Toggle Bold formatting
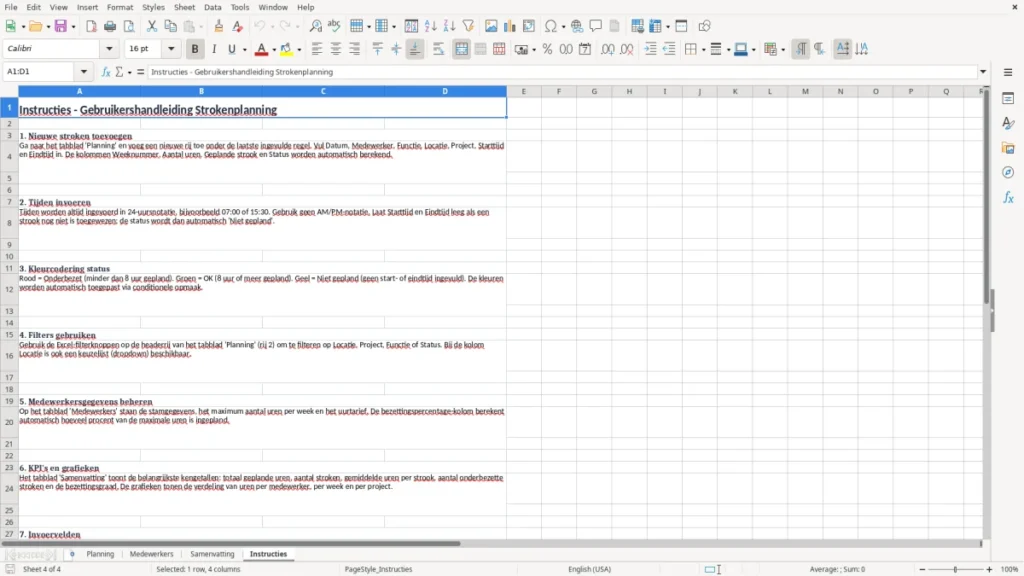Screen dimensions: 1024x576 pos(195,49)
